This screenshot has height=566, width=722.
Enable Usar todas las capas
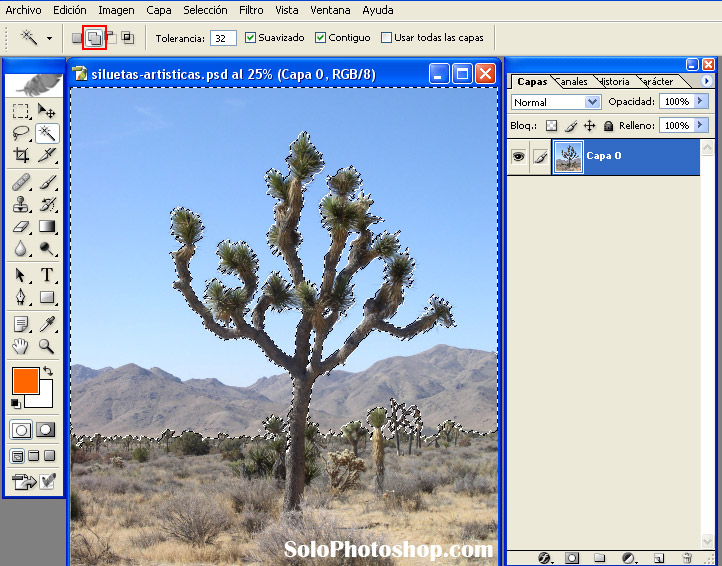tap(387, 38)
